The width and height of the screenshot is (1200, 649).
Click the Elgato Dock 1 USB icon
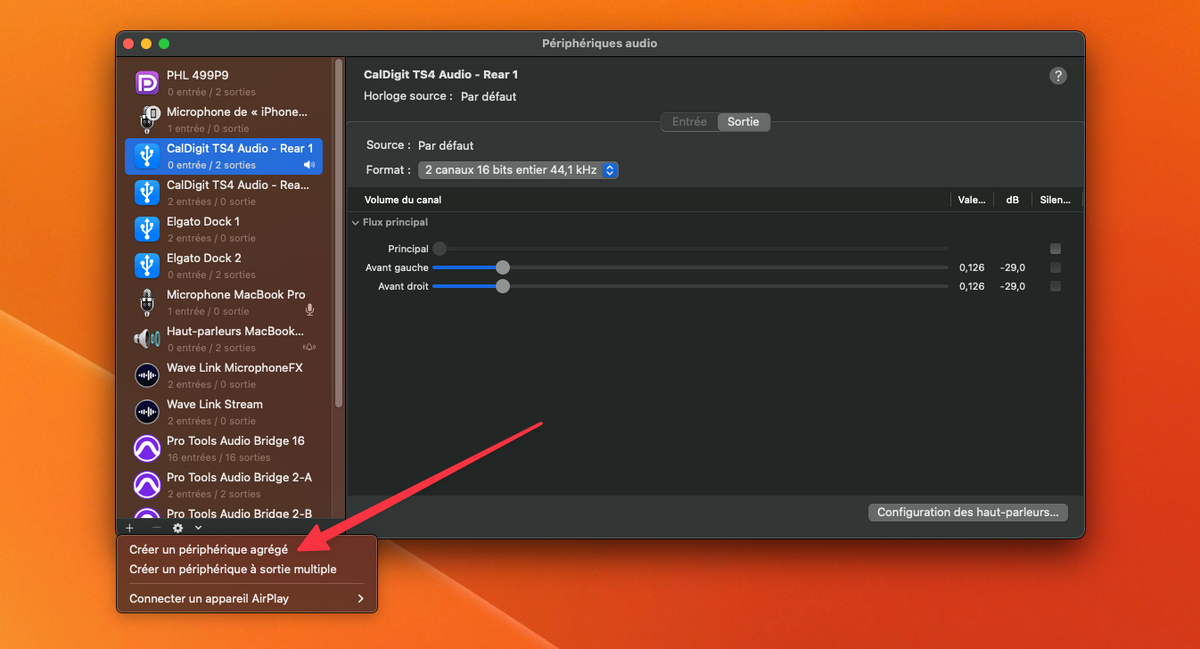point(147,229)
